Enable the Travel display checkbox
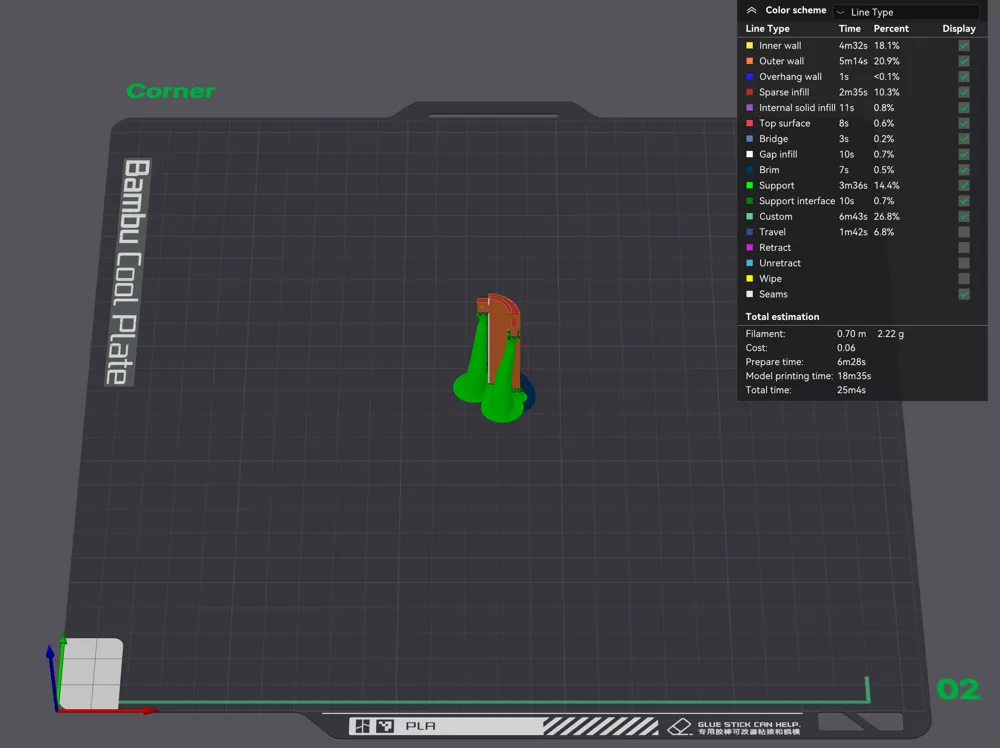The width and height of the screenshot is (1000, 748). tap(963, 232)
